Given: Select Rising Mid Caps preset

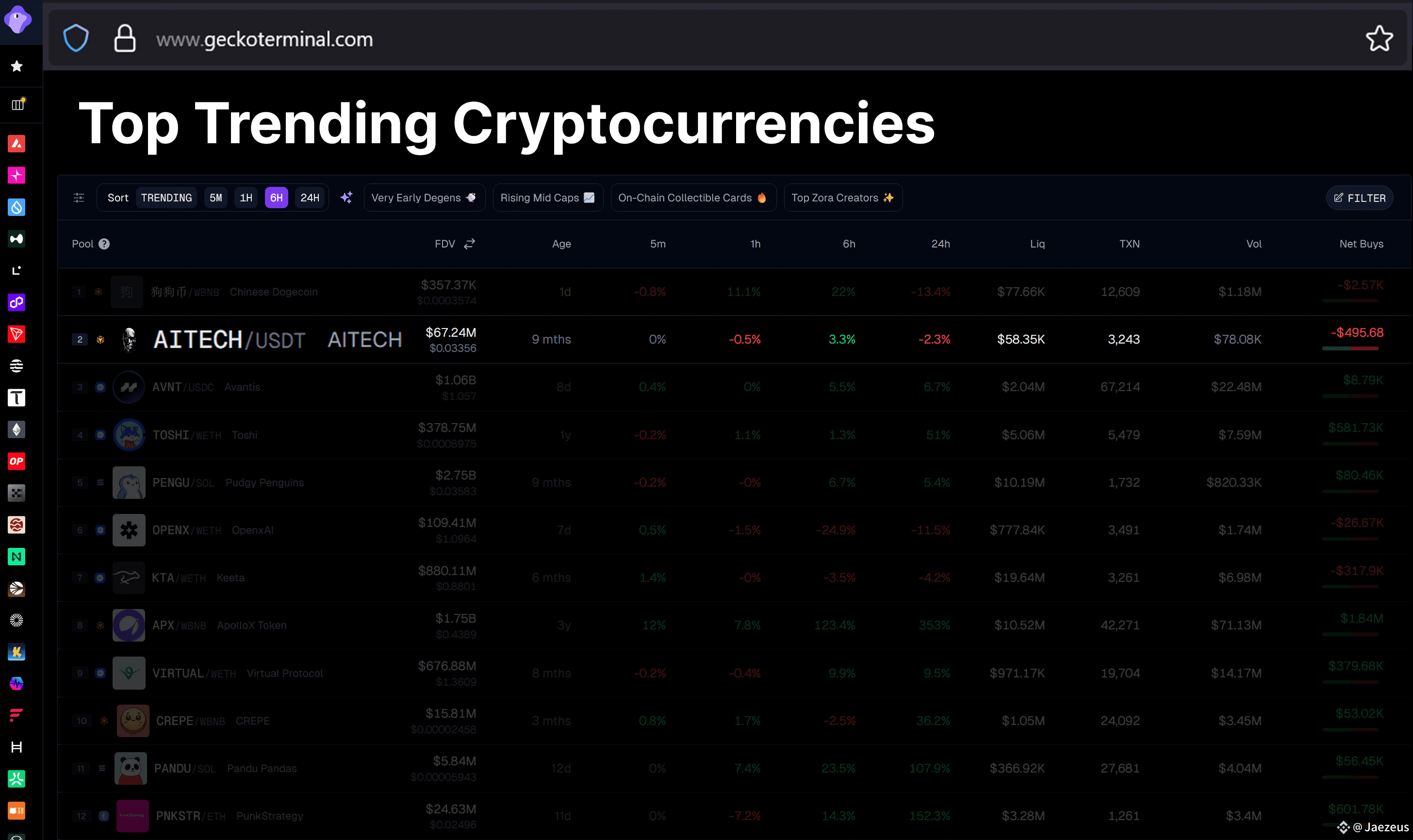Looking at the screenshot, I should (547, 198).
